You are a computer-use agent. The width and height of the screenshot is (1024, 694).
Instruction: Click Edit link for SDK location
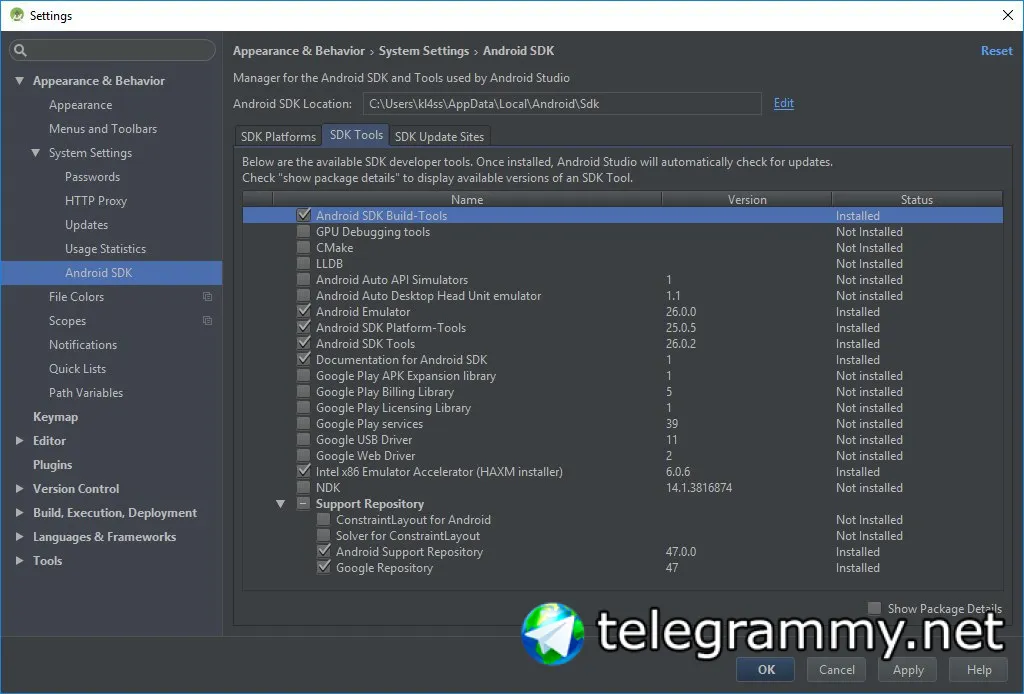(784, 103)
